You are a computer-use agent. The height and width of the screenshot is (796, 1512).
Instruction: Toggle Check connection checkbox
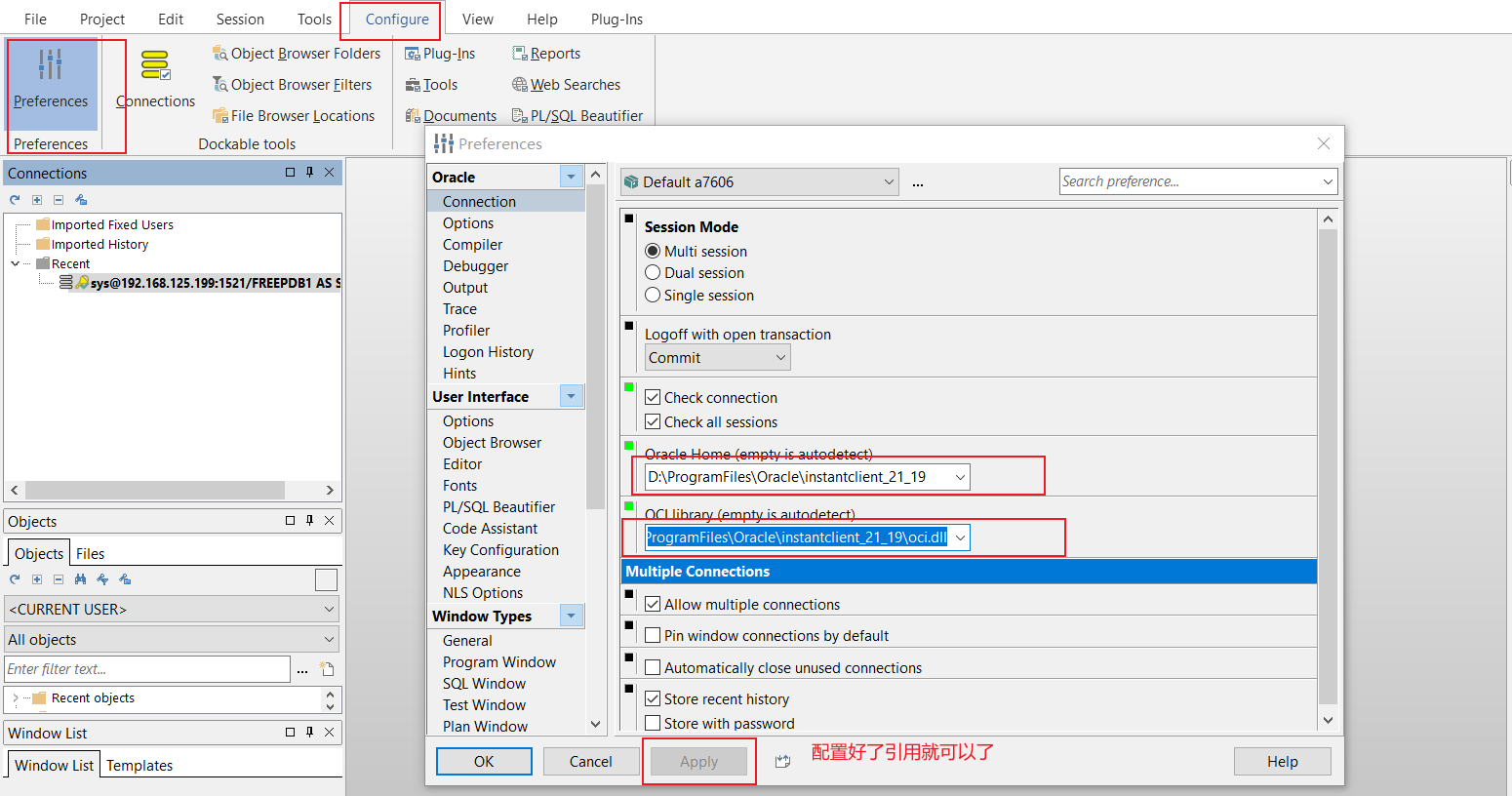tap(653, 397)
